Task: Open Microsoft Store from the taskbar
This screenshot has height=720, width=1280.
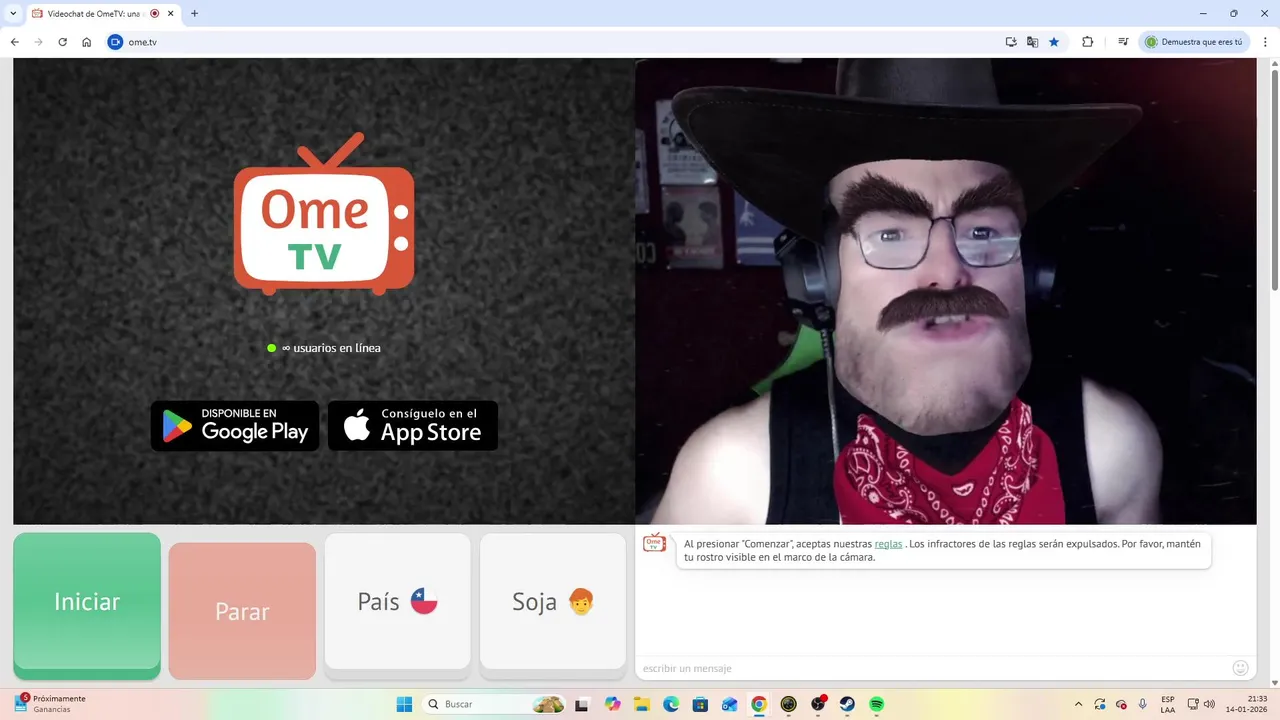Action: [700, 704]
